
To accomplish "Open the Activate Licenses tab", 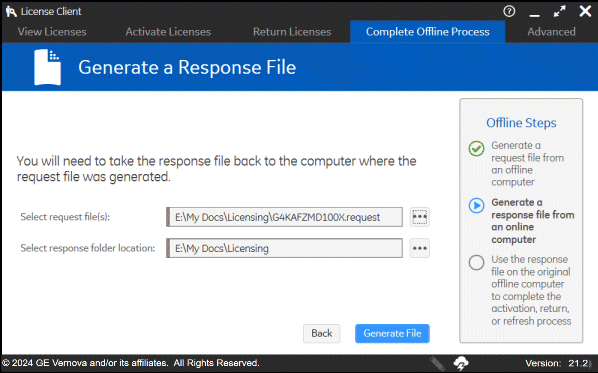I will pos(168,32).
